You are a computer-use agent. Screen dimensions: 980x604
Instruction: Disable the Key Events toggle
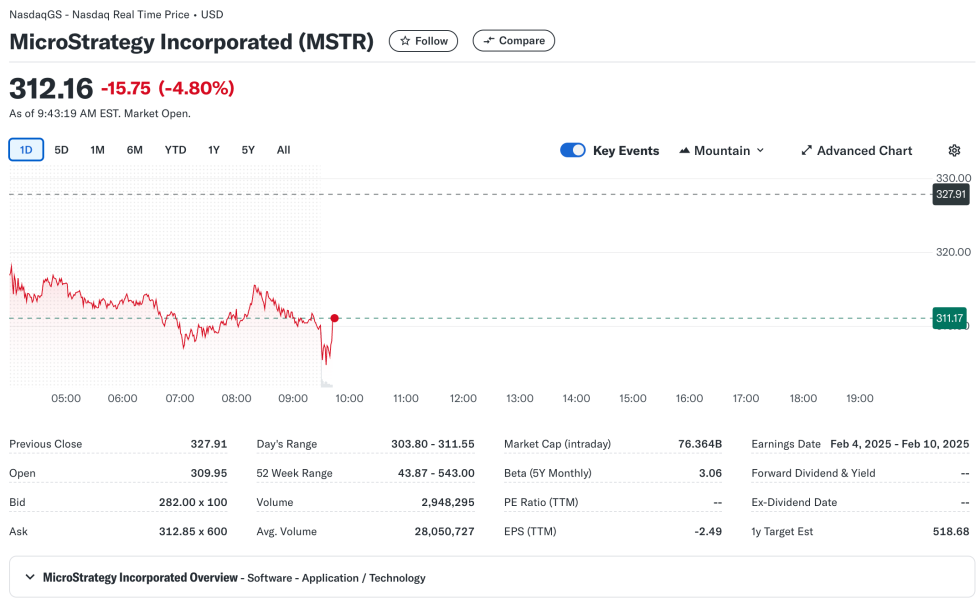coord(572,149)
